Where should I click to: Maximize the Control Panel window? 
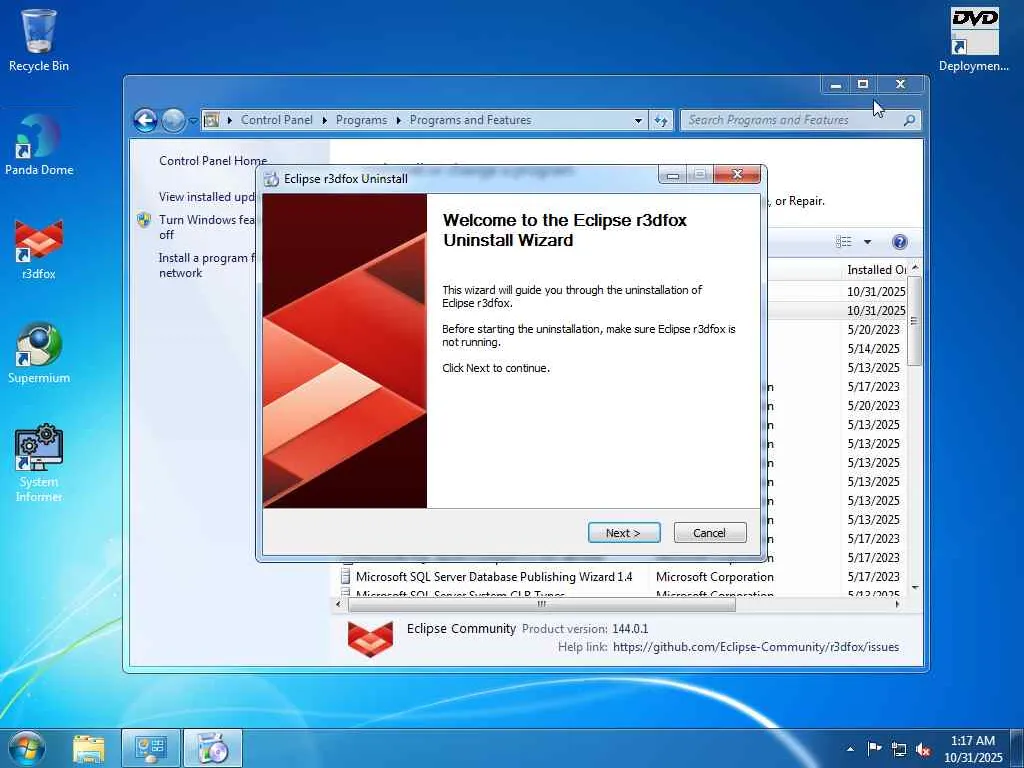coord(863,84)
